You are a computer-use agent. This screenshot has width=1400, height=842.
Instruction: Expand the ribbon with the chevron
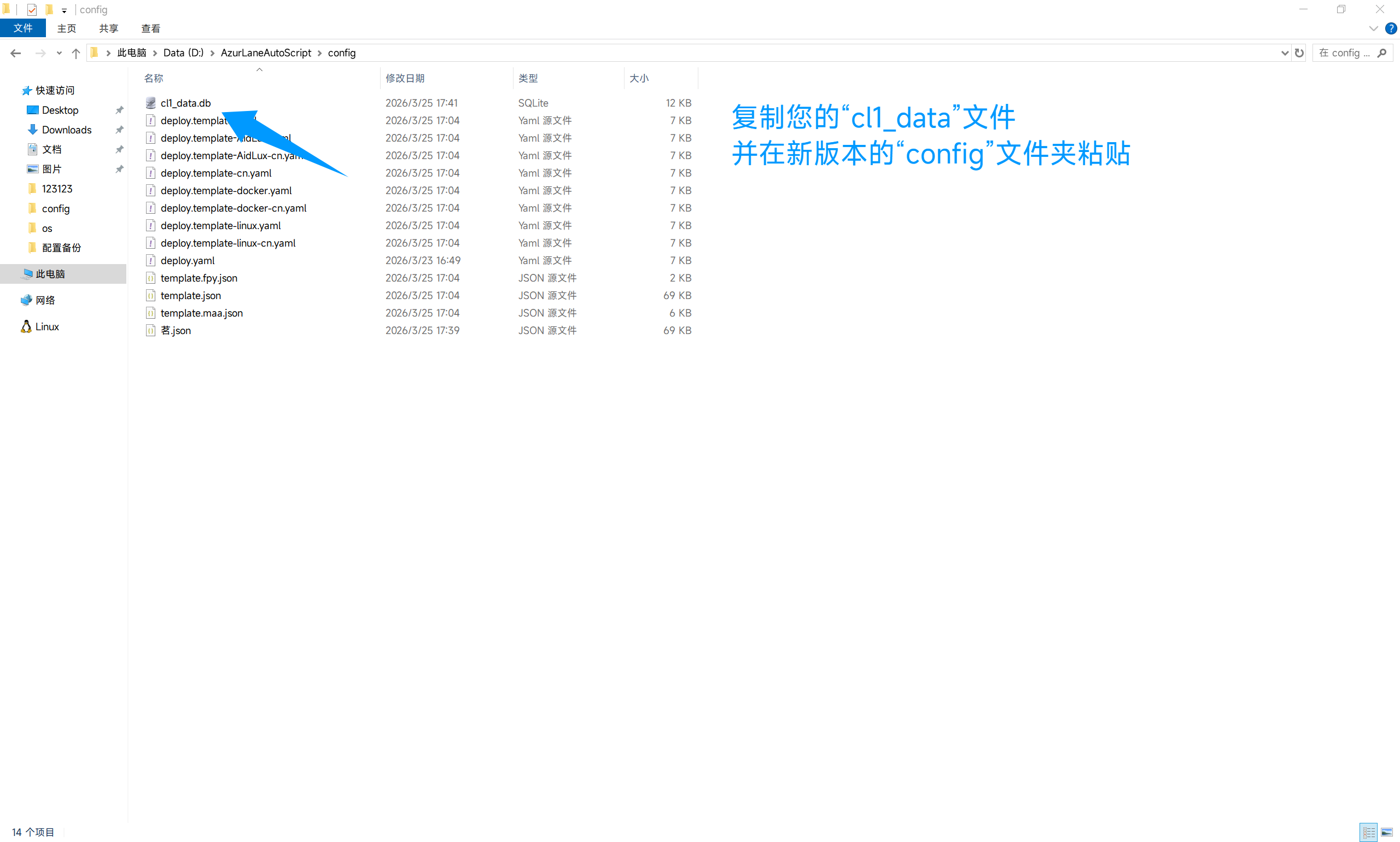pos(1373,28)
